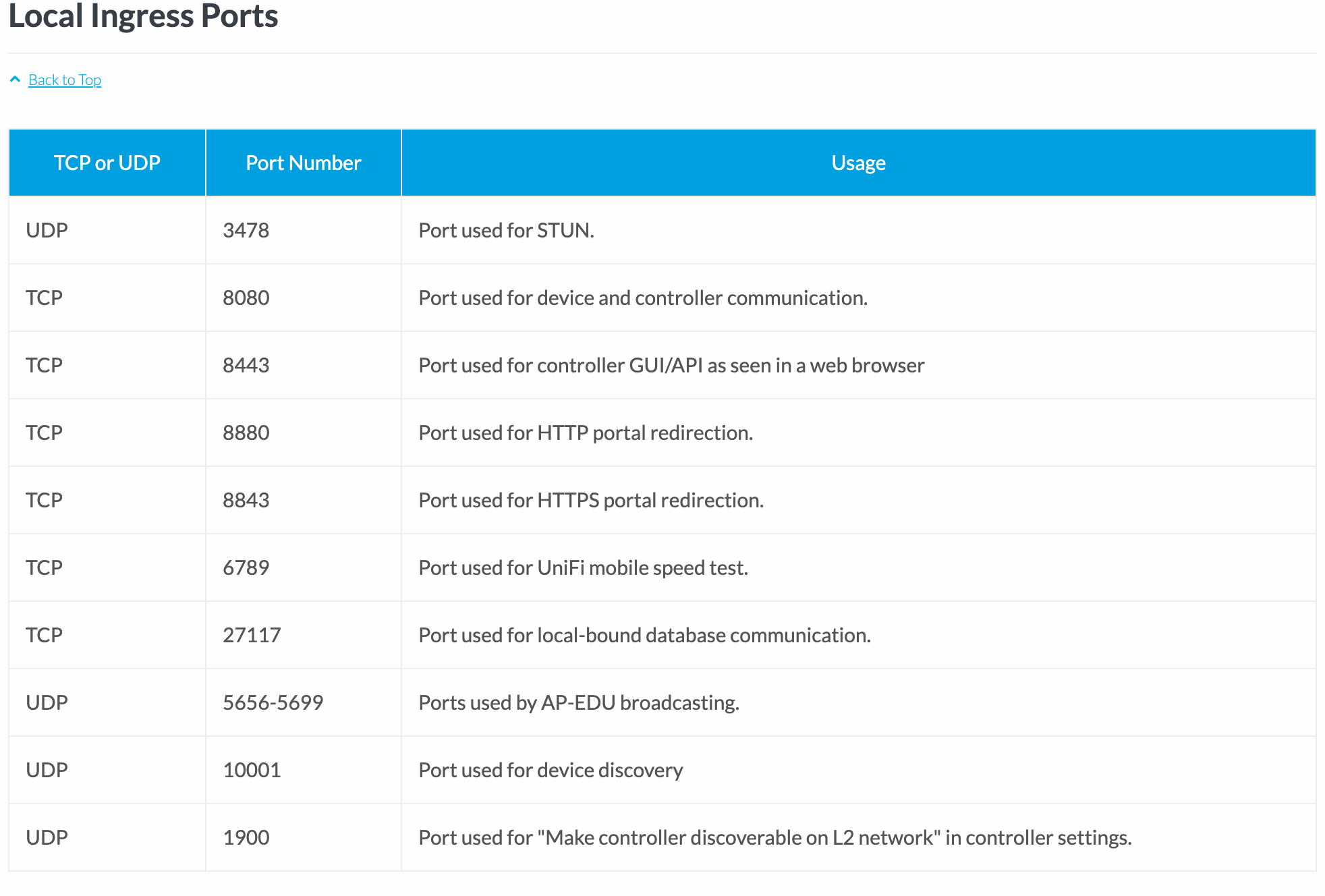The height and width of the screenshot is (896, 1325).
Task: Click the 5656-5699 port range cell
Action: click(x=273, y=702)
